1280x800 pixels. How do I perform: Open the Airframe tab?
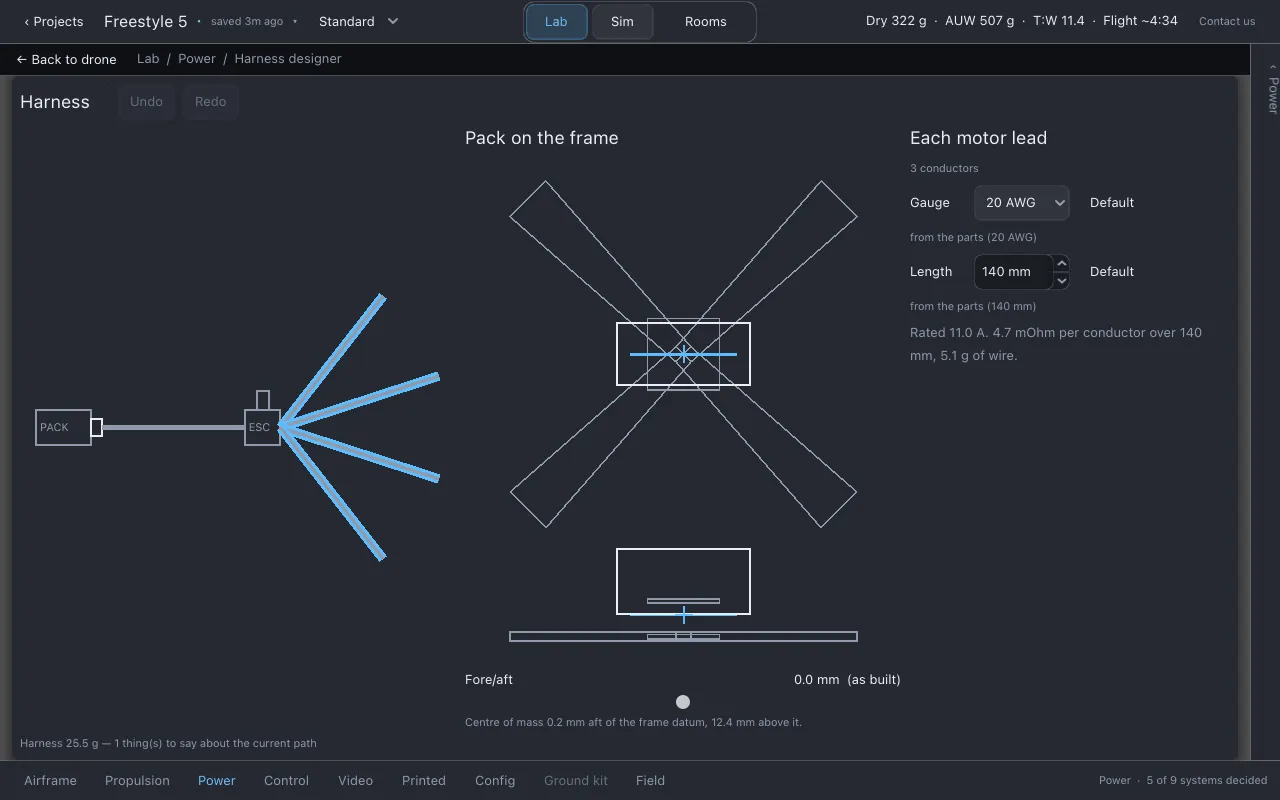[50, 781]
